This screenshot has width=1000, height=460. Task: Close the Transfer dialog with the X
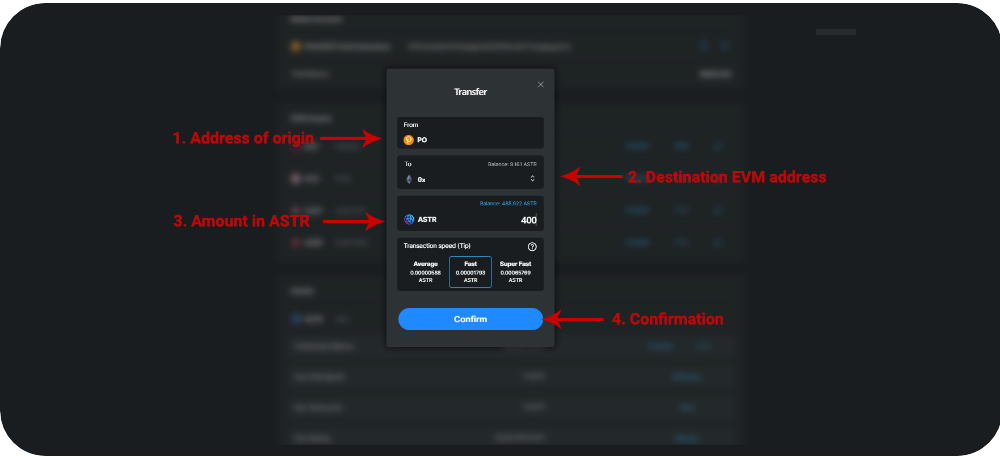click(x=541, y=84)
